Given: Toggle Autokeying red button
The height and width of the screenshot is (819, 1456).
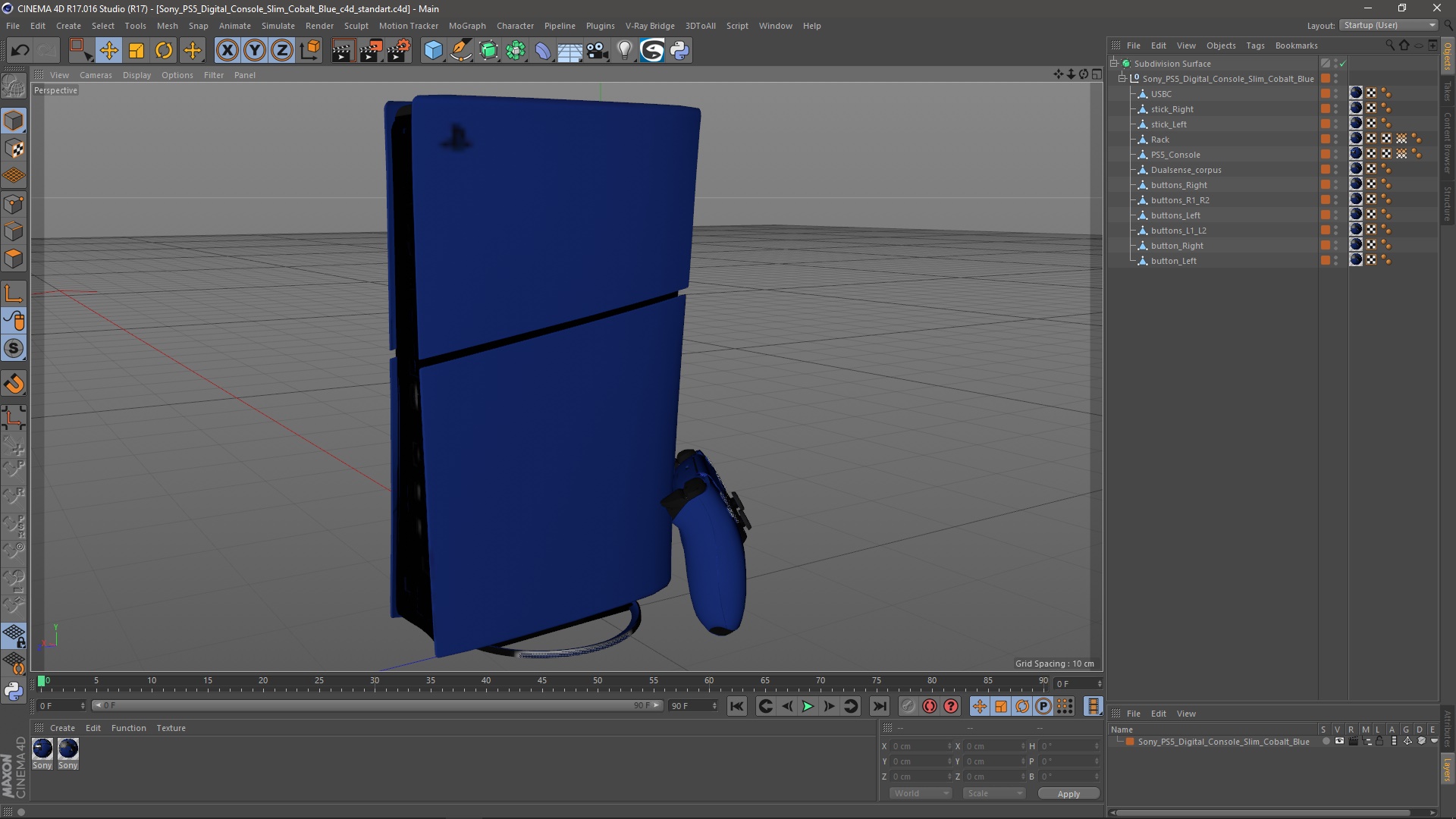Looking at the screenshot, I should [930, 706].
